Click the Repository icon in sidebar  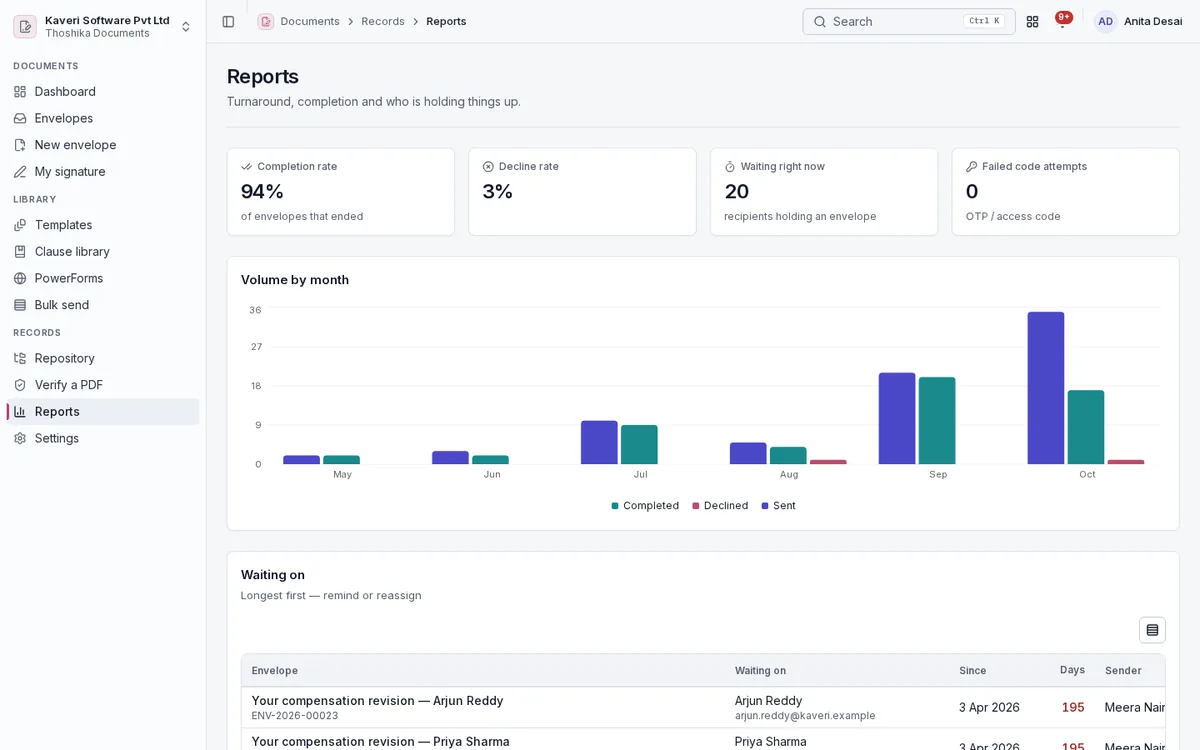(20, 358)
